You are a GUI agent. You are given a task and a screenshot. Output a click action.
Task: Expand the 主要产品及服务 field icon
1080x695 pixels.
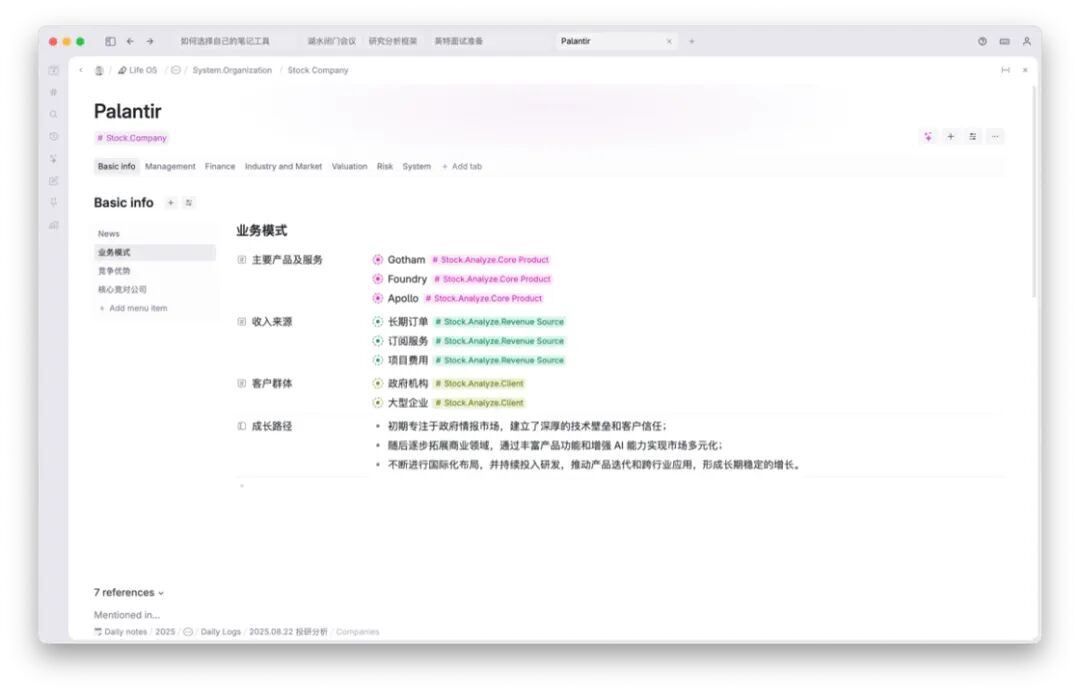(242, 260)
